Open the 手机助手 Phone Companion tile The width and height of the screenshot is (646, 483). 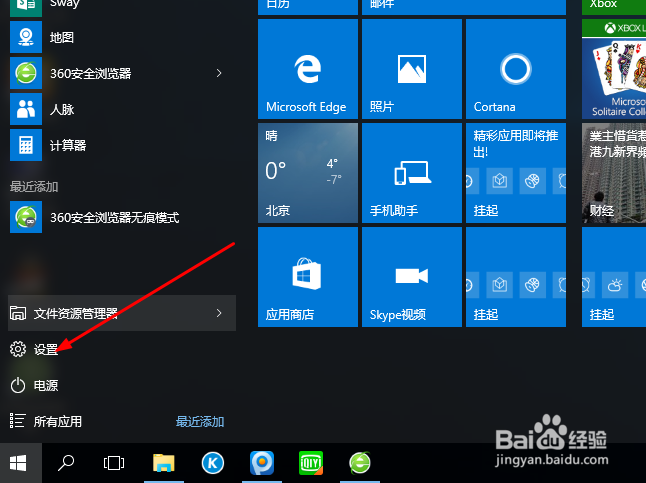412,173
